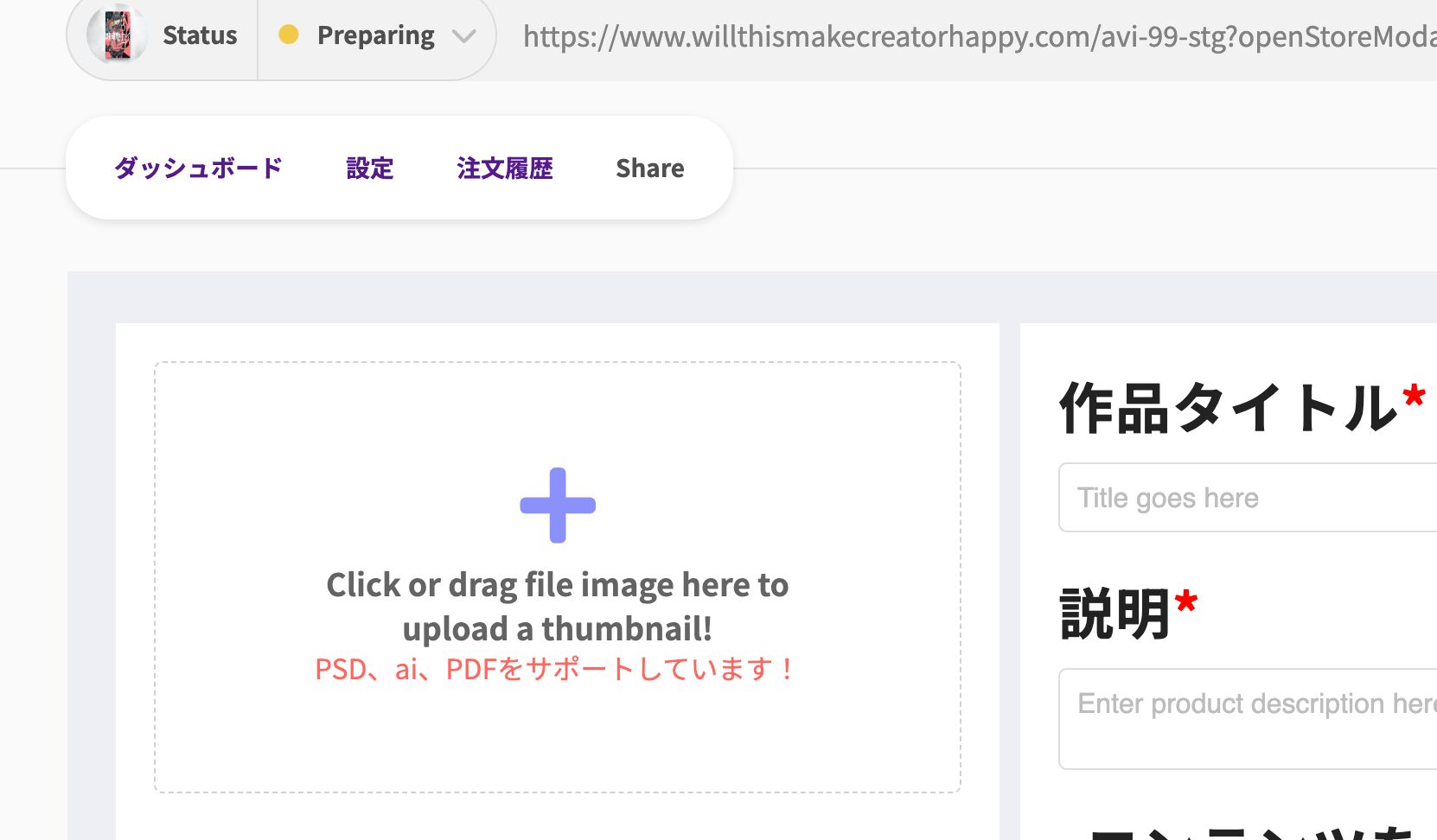View the 注文履歴 order history
This screenshot has height=840, width=1437.
click(x=505, y=168)
